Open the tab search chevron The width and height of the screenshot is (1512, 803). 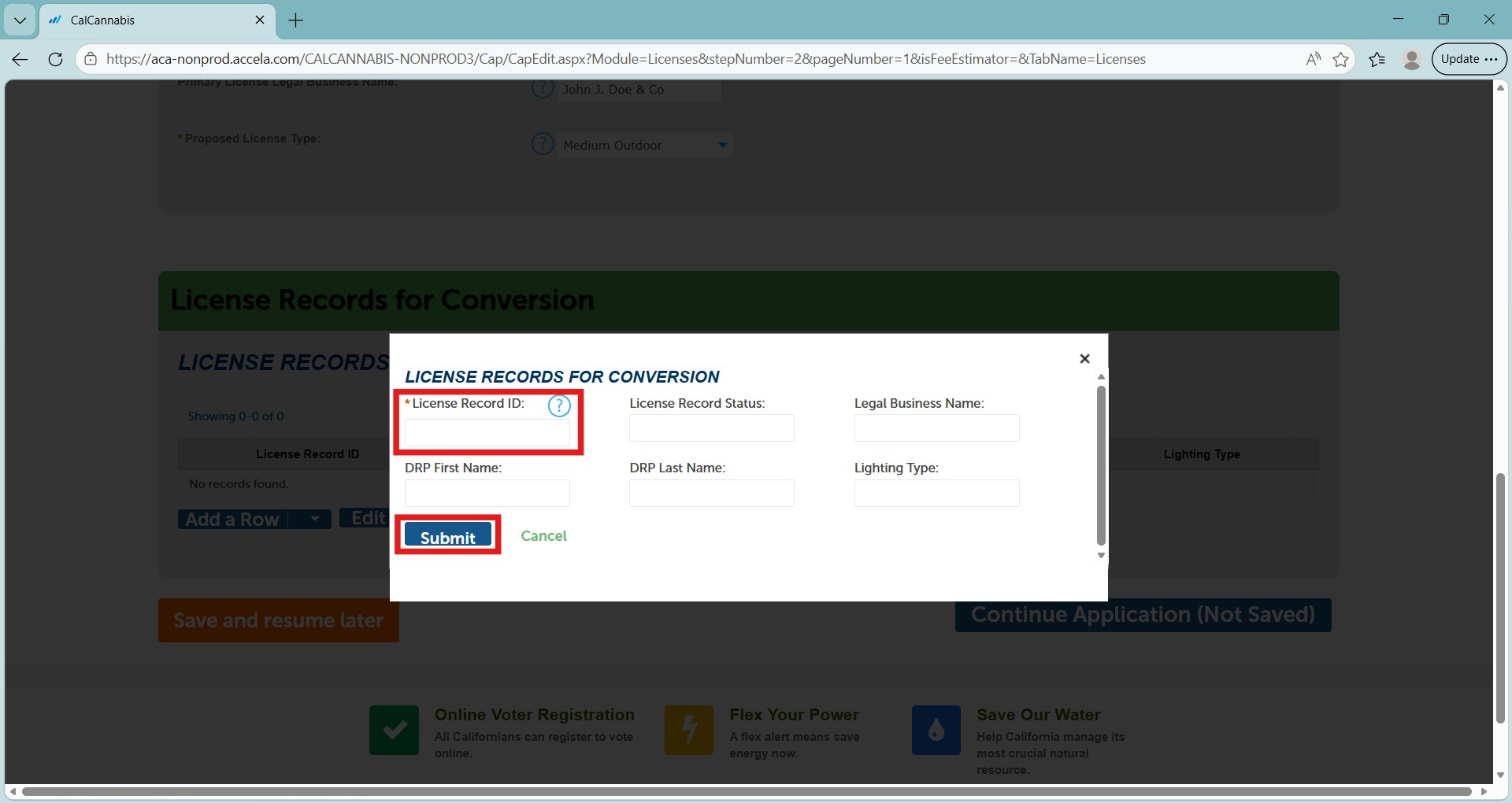pos(20,20)
